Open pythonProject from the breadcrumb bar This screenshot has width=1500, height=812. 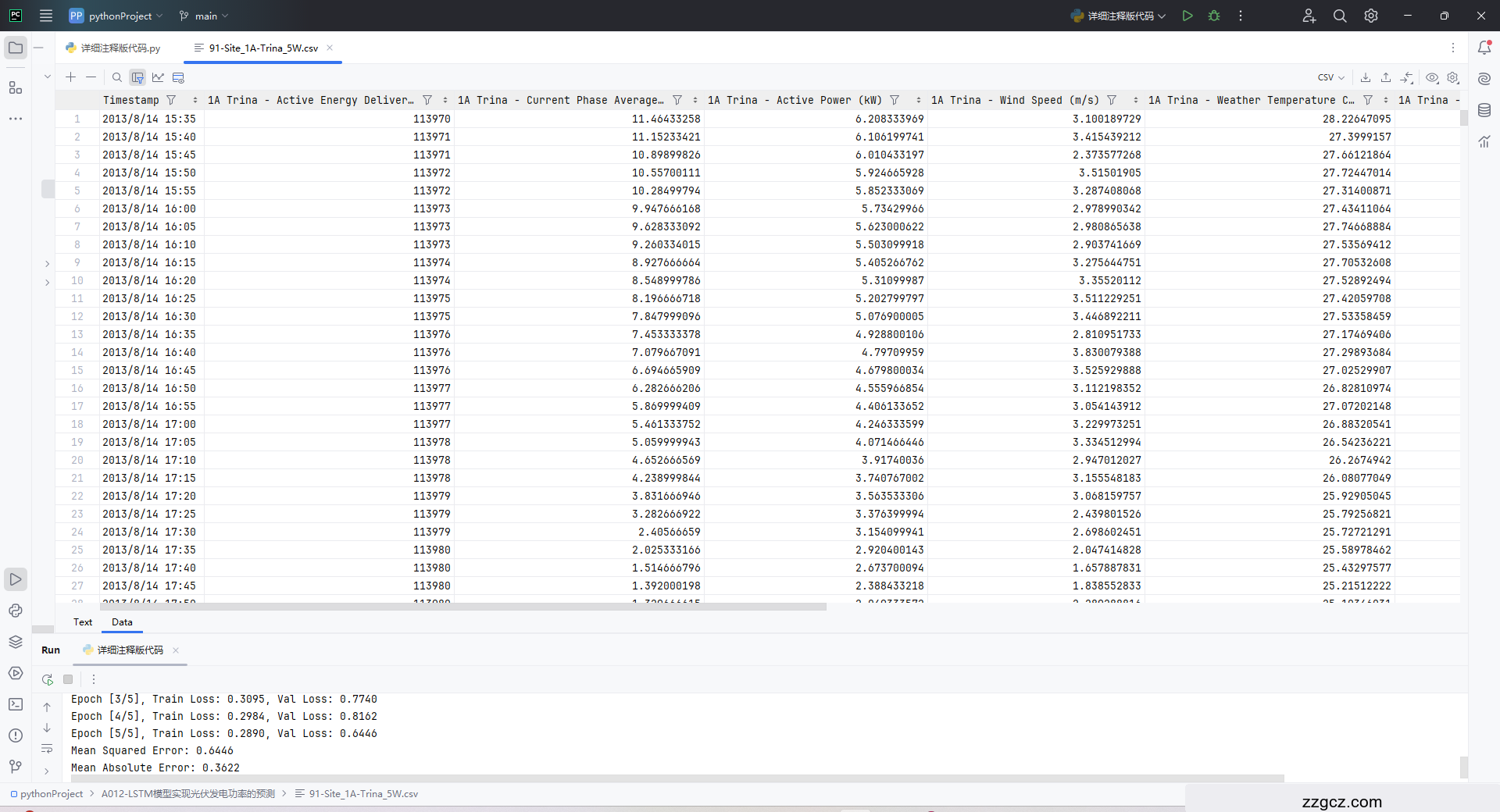pos(52,793)
